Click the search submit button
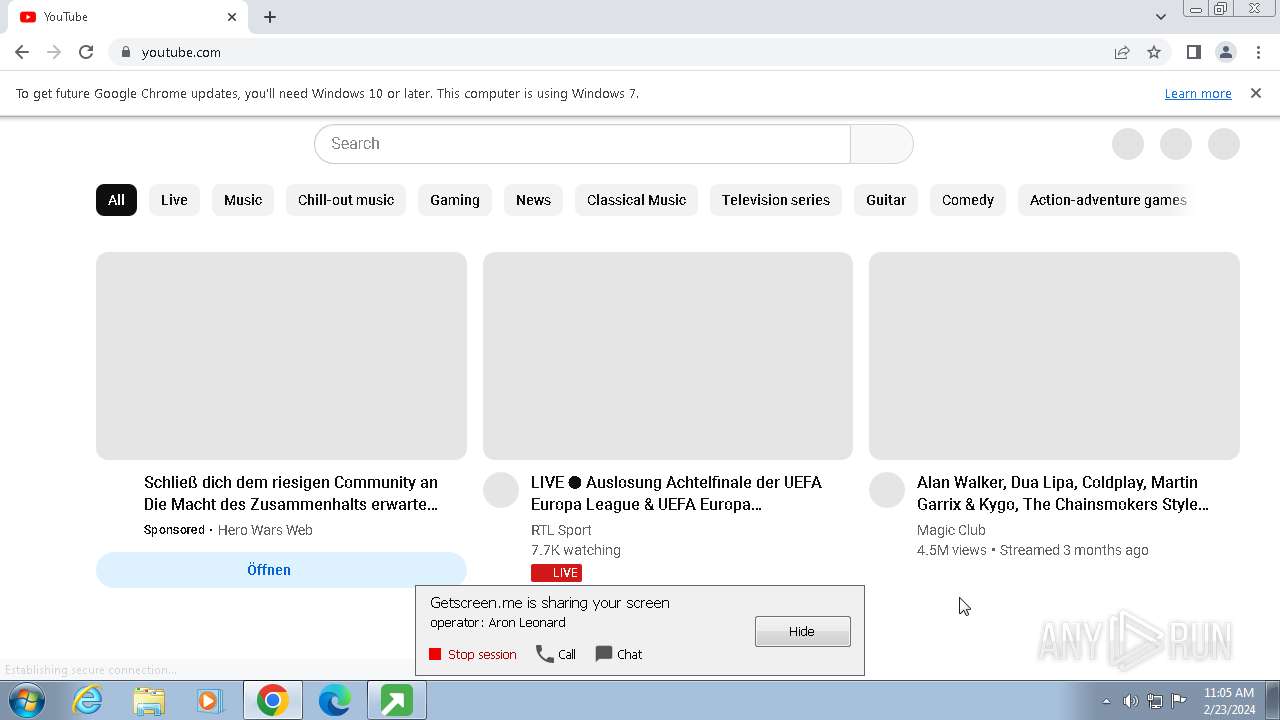Screen dimensions: 1280x720 click(x=881, y=144)
